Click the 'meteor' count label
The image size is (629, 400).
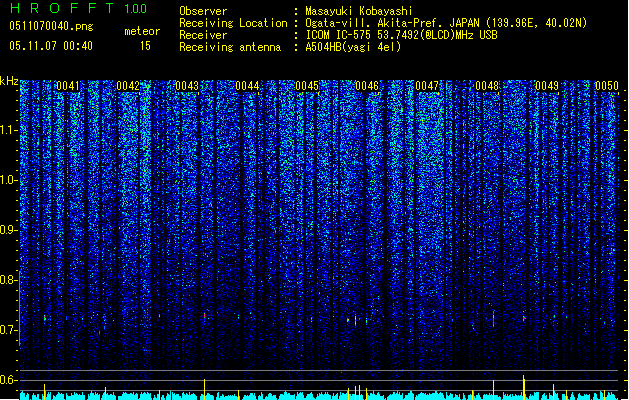(x=142, y=31)
